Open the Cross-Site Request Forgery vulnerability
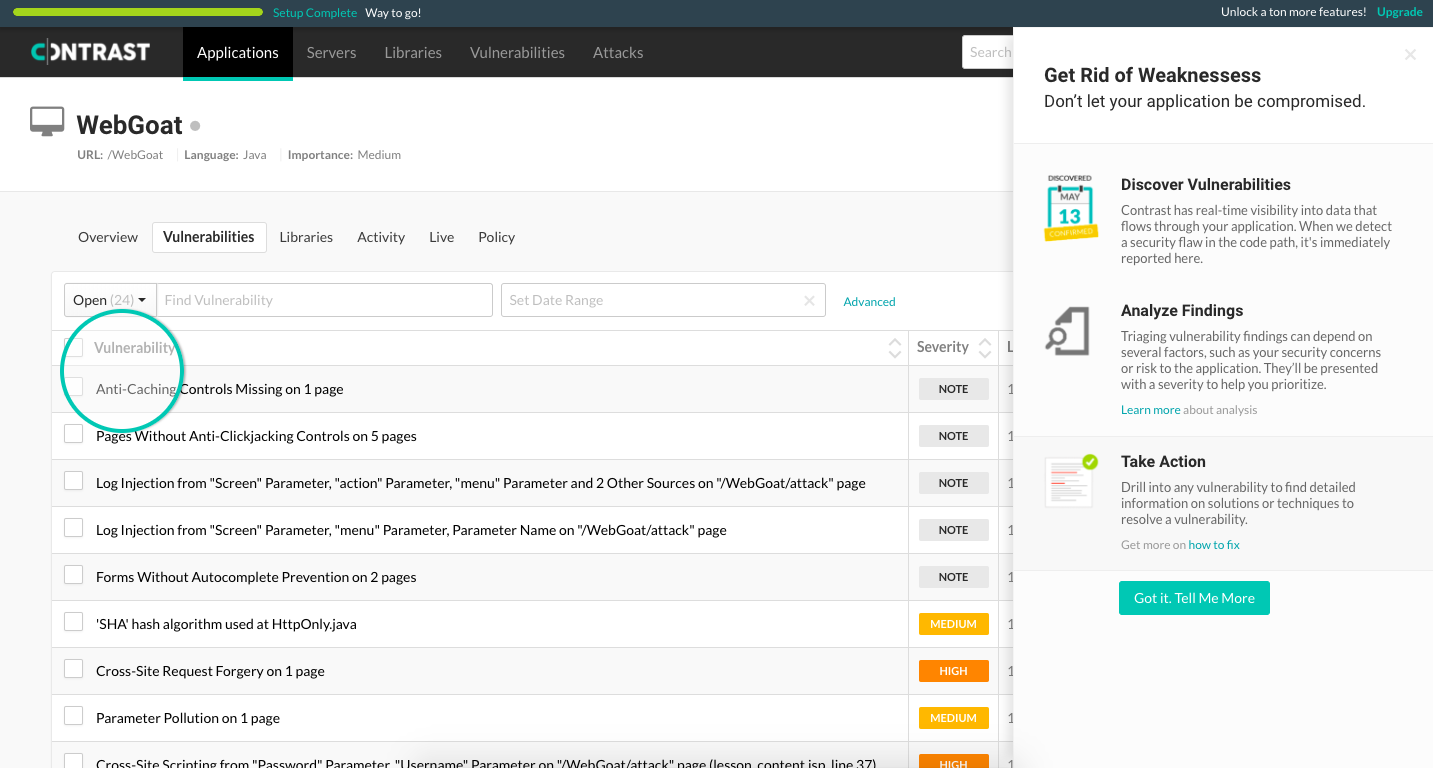 tap(210, 671)
